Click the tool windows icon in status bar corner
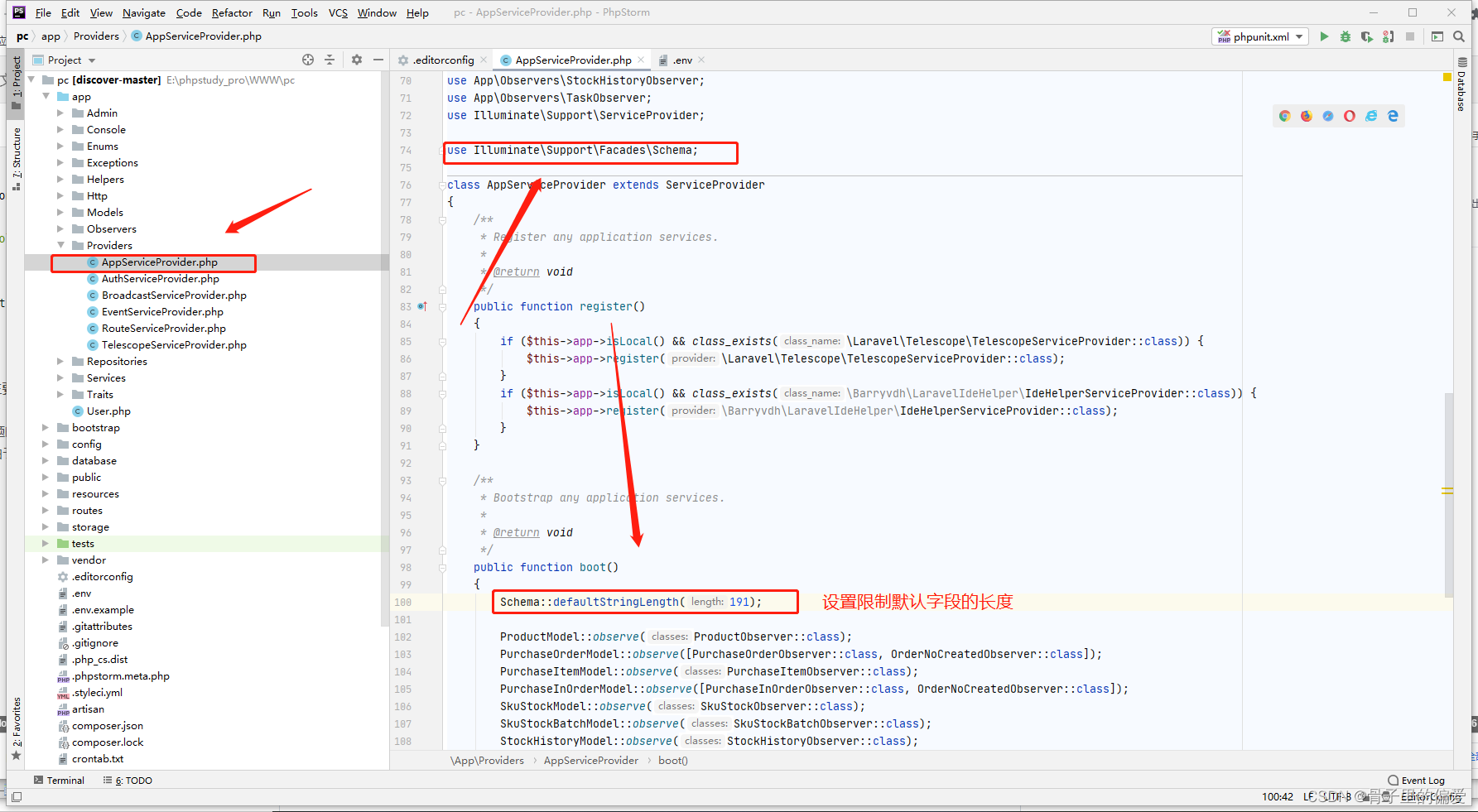The width and height of the screenshot is (1478, 812). pos(17,797)
